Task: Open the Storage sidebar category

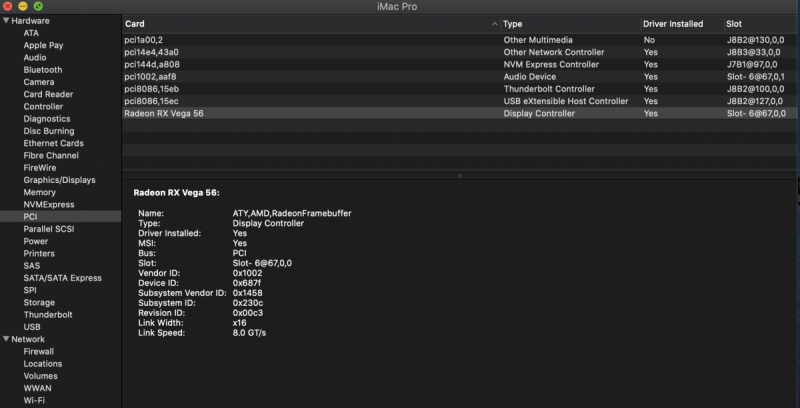Action: [39, 302]
